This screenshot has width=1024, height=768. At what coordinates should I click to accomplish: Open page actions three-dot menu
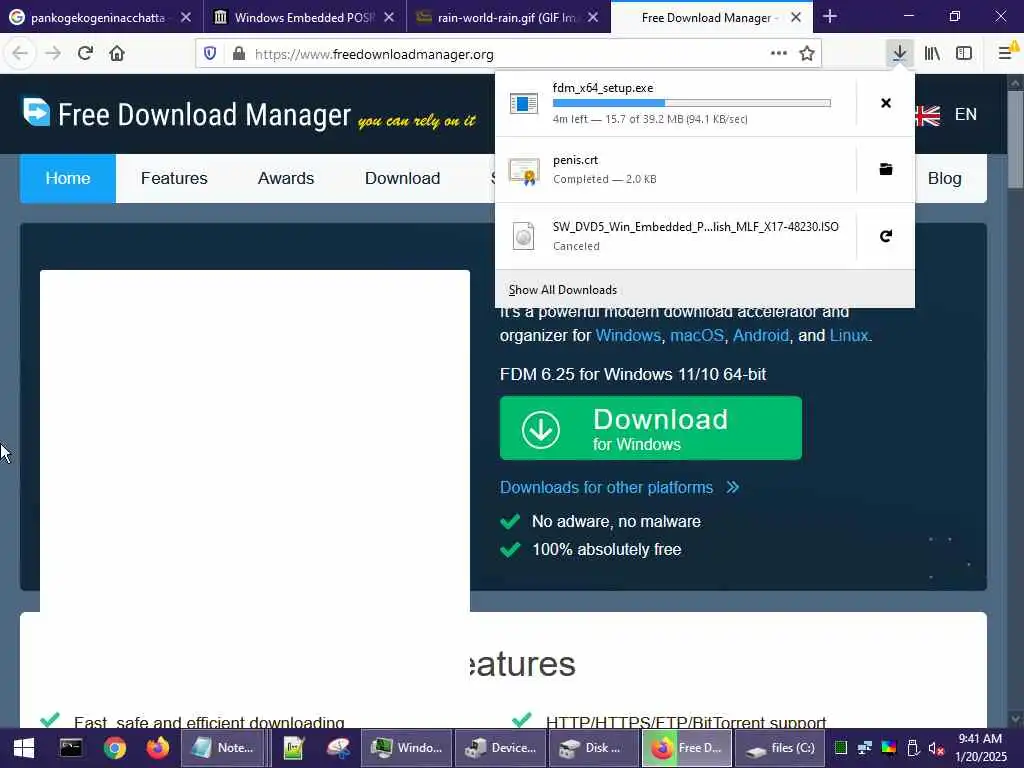pyautogui.click(x=778, y=54)
